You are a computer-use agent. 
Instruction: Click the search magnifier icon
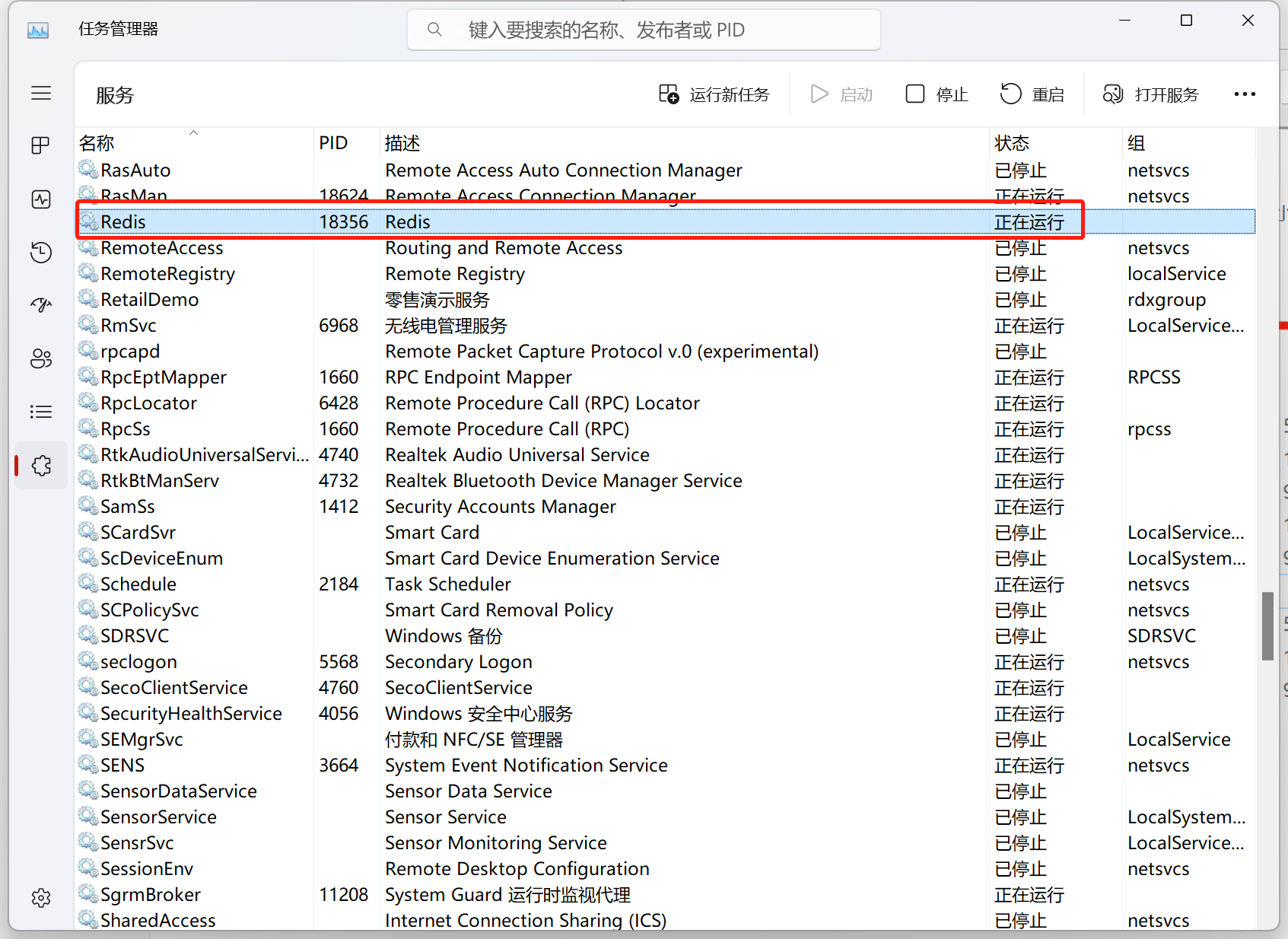point(434,30)
